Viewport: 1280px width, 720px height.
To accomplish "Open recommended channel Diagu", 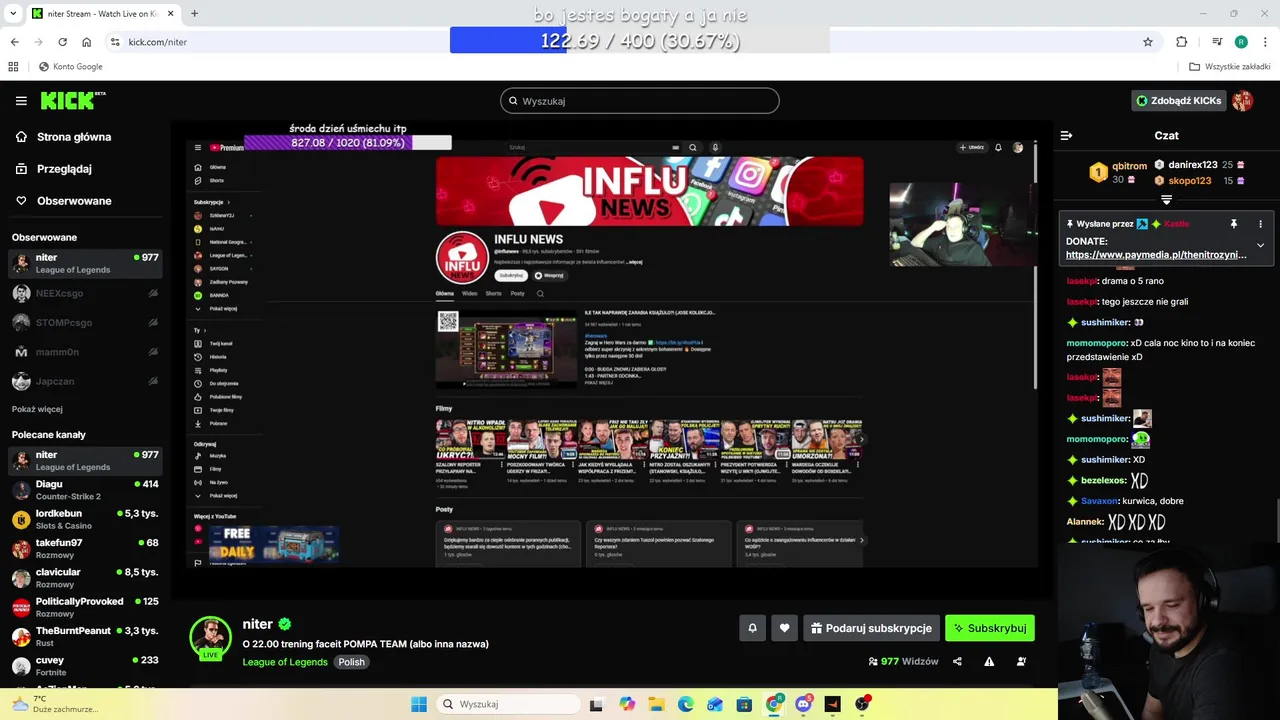I will [85, 490].
